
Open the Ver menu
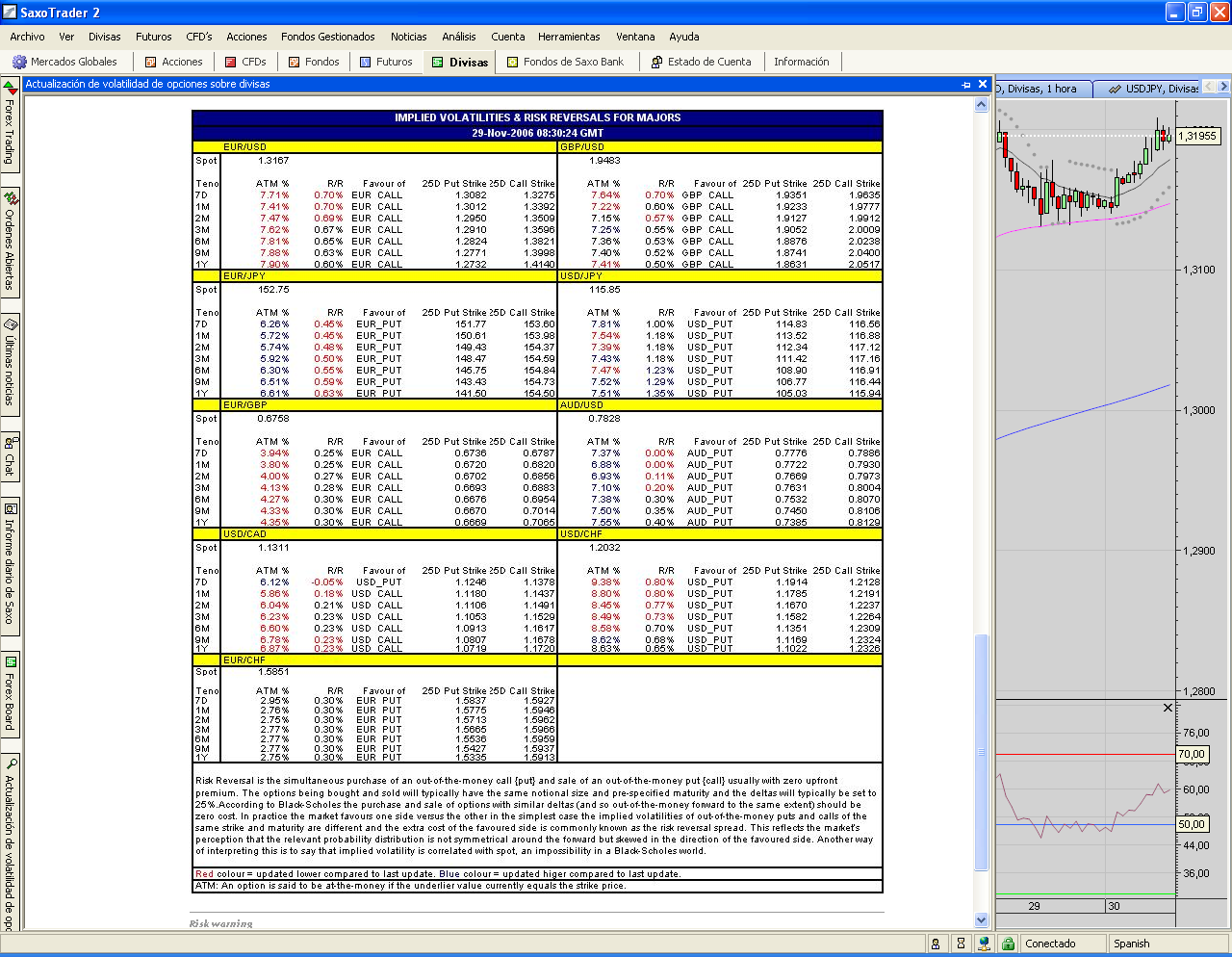[66, 37]
